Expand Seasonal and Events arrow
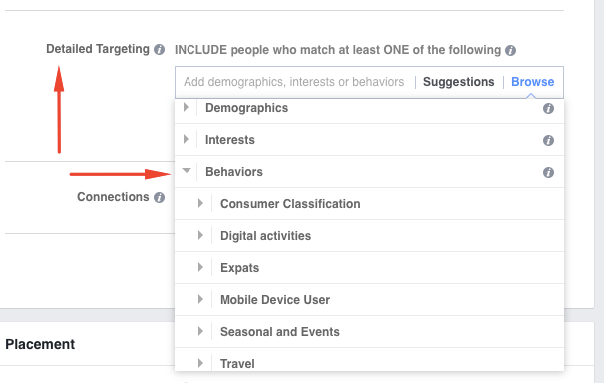Viewport: 604px width, 383px height. click(200, 331)
